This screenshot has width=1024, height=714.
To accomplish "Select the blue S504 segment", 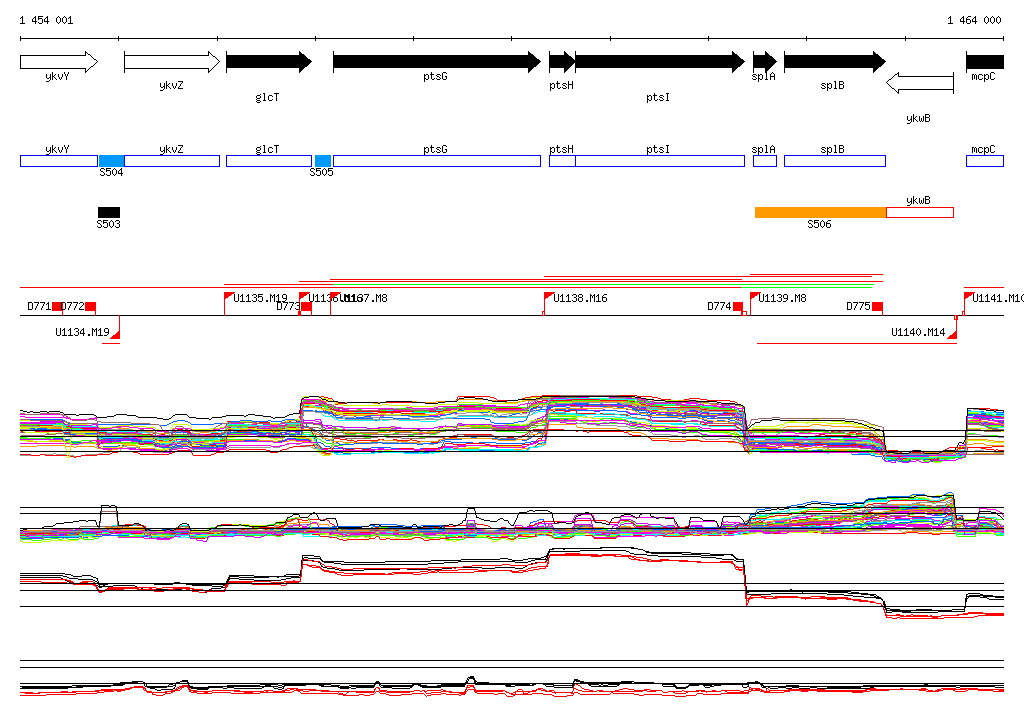I will pyautogui.click(x=111, y=161).
